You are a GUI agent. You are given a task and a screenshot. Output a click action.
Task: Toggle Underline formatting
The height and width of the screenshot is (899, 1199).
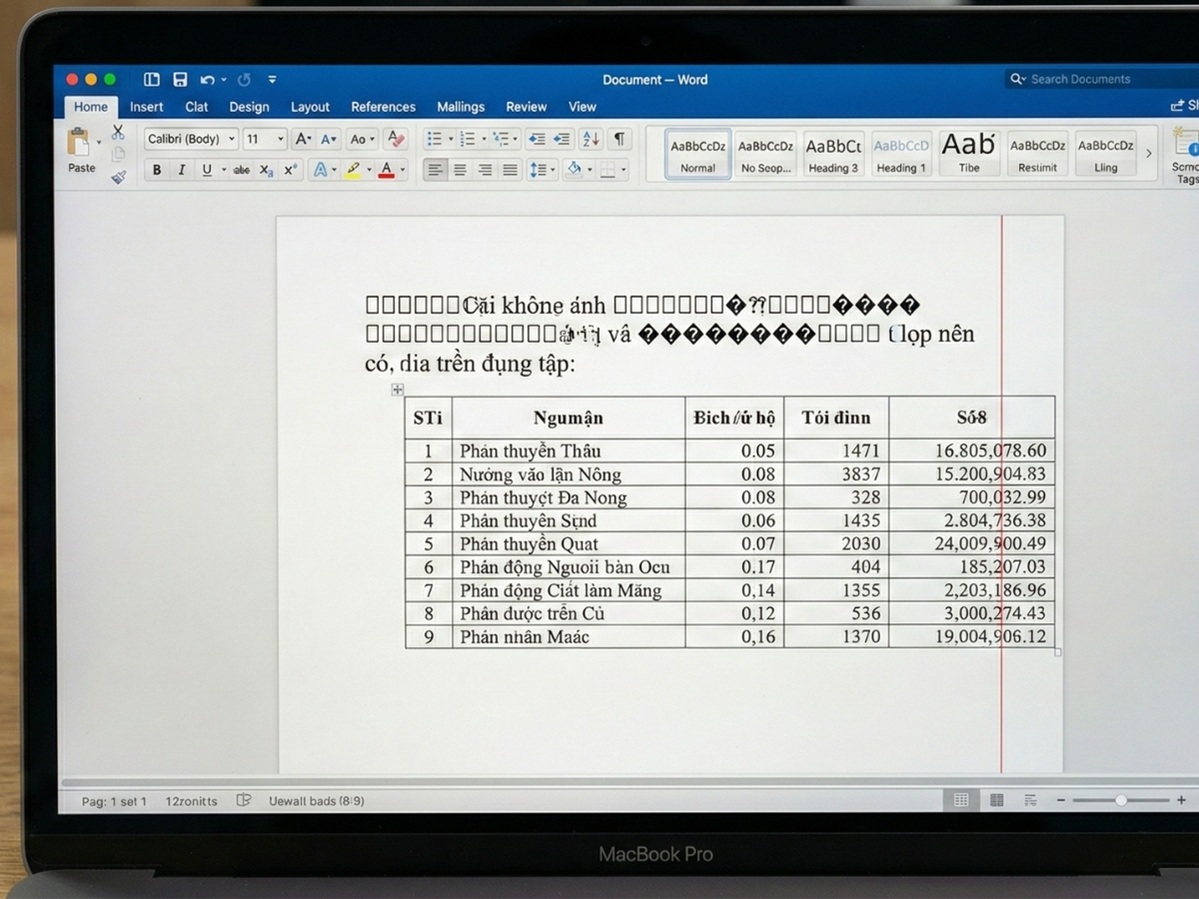206,170
